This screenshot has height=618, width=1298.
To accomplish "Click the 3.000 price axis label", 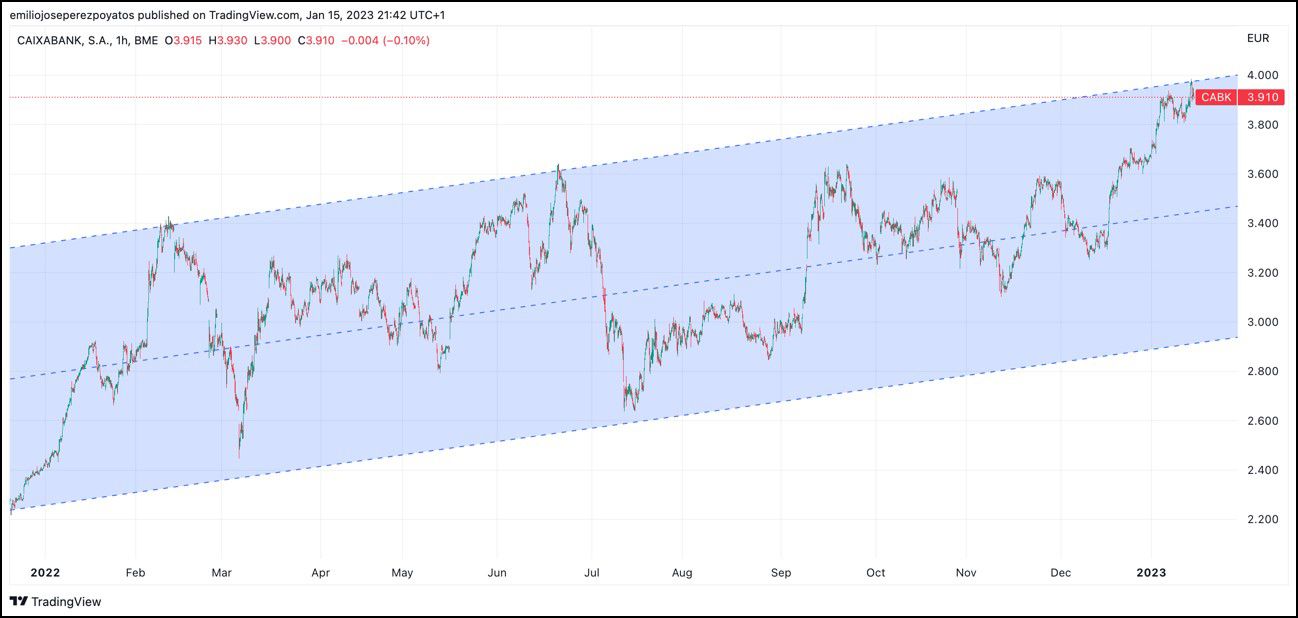I will pos(1260,322).
